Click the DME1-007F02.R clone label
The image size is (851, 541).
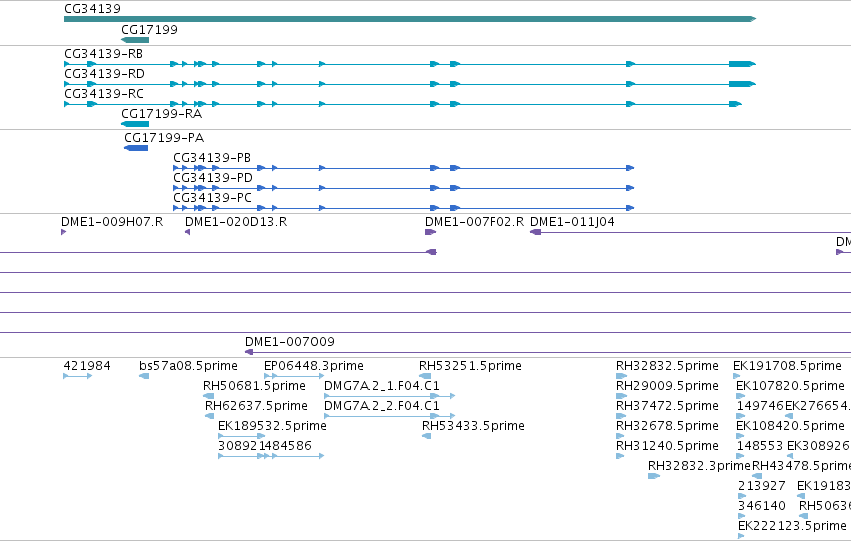tap(474, 221)
